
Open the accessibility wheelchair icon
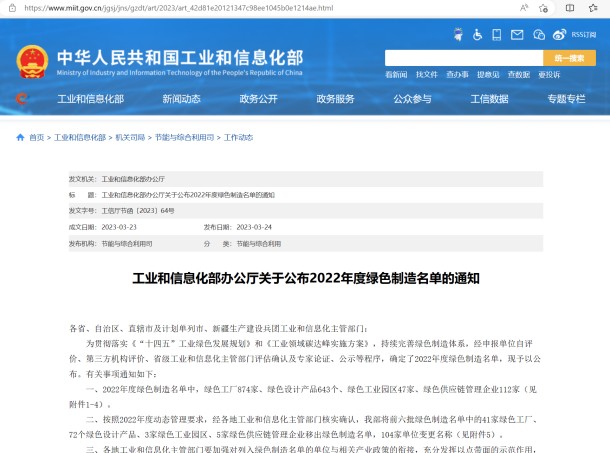click(478, 34)
